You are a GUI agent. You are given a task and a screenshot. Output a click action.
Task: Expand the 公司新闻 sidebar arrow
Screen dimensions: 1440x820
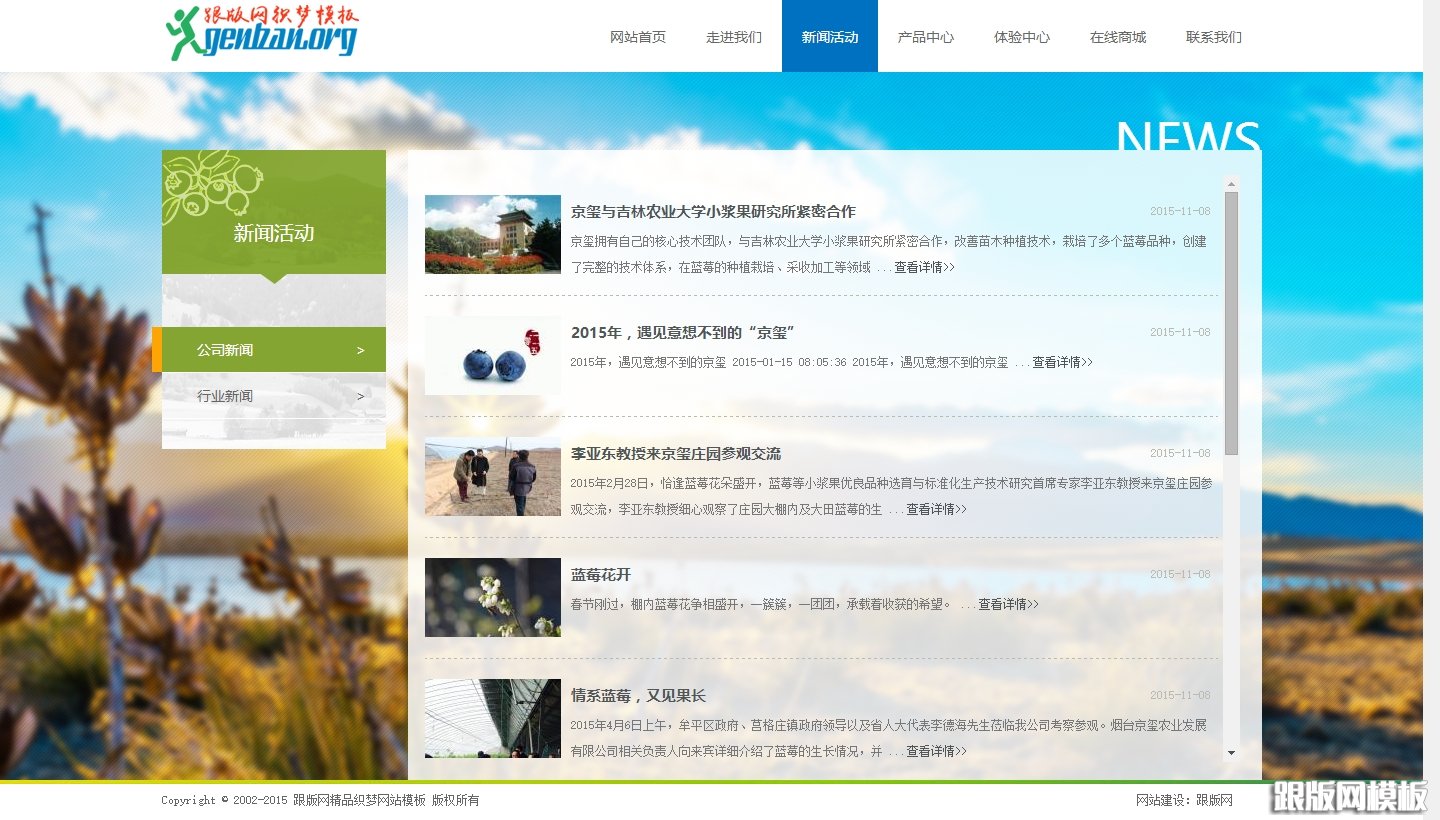(x=361, y=349)
